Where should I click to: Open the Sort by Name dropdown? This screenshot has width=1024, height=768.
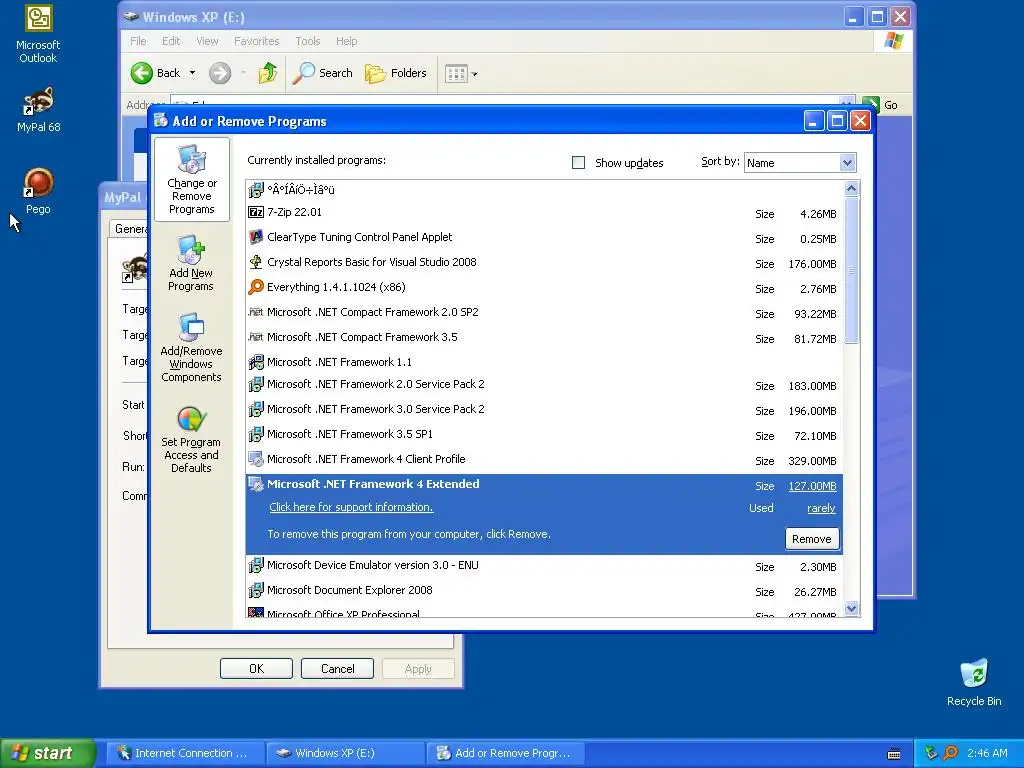pos(847,163)
